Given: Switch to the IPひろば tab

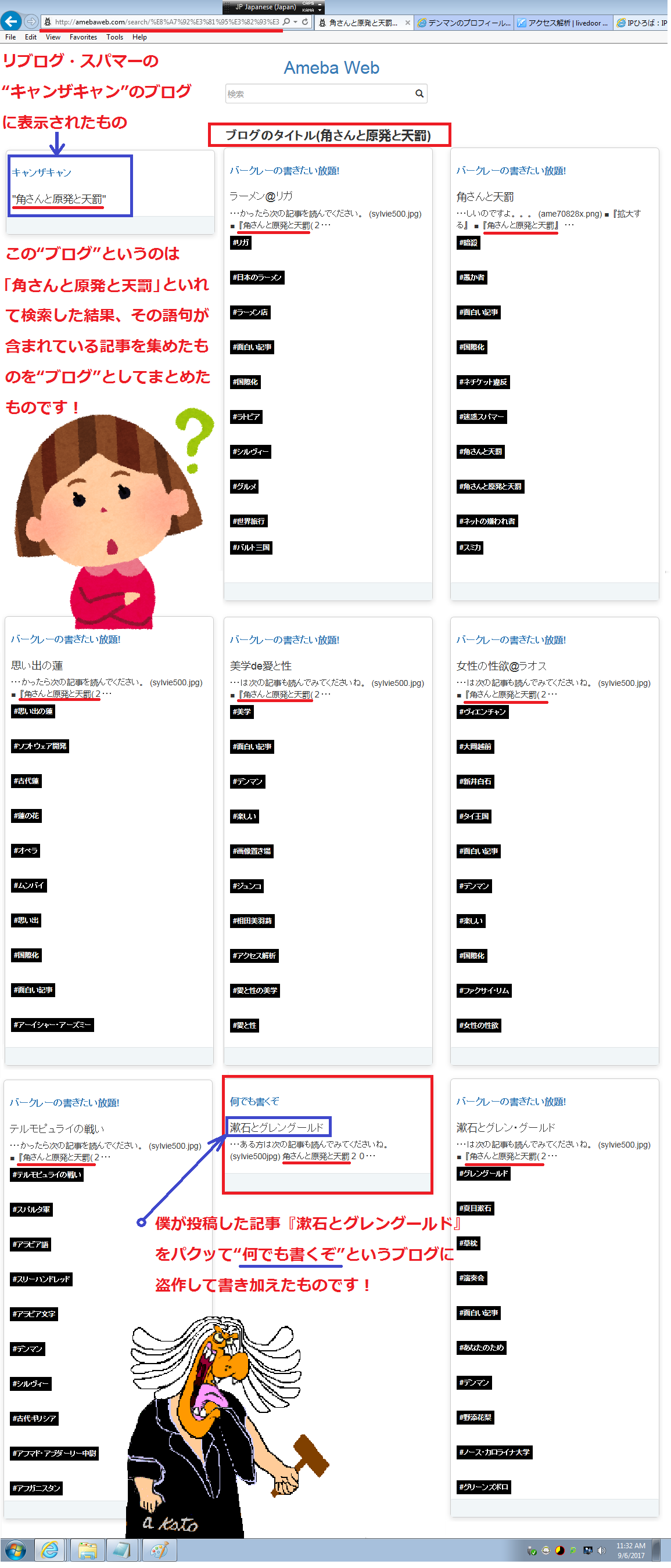Looking at the screenshot, I should click(x=641, y=23).
